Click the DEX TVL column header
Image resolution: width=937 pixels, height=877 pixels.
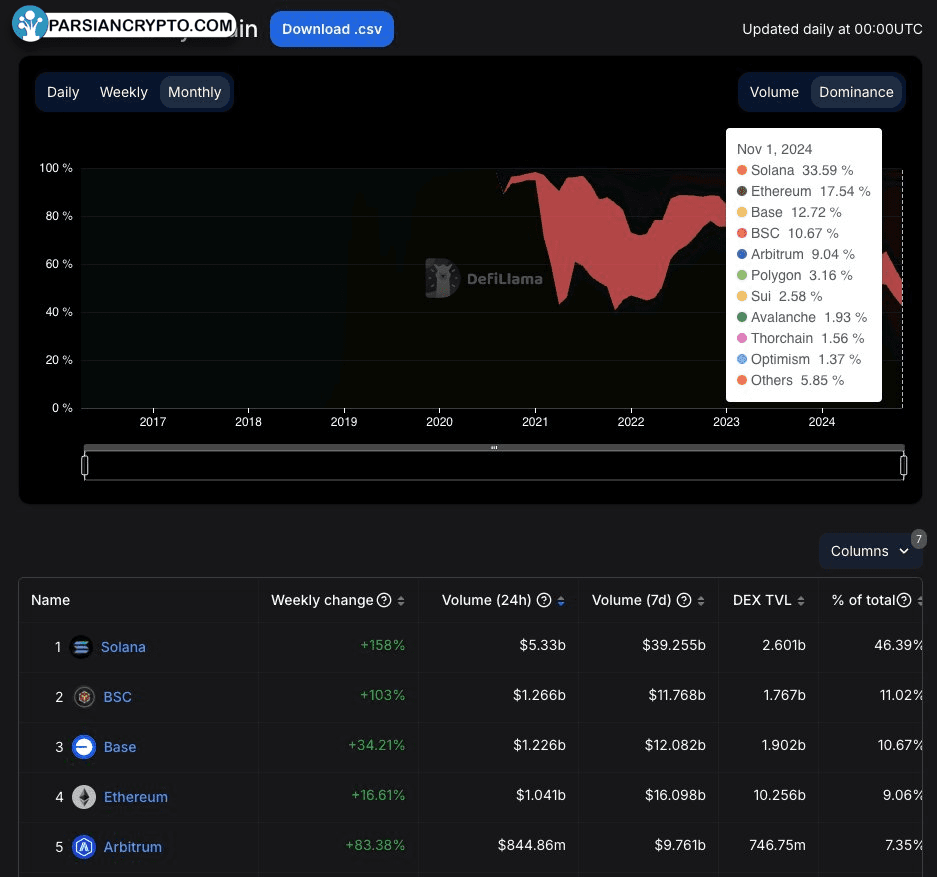[762, 600]
